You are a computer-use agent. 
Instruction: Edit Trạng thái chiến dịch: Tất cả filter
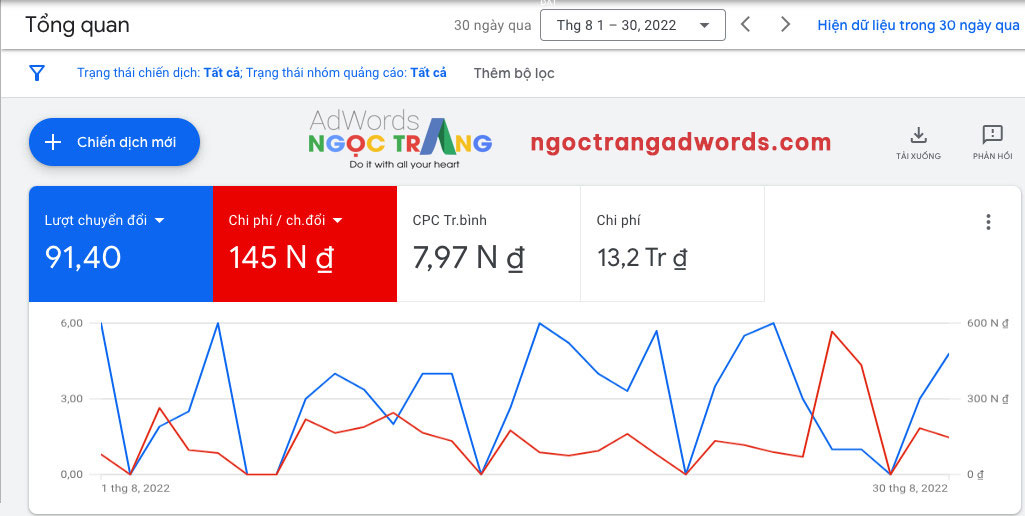pyautogui.click(x=158, y=73)
